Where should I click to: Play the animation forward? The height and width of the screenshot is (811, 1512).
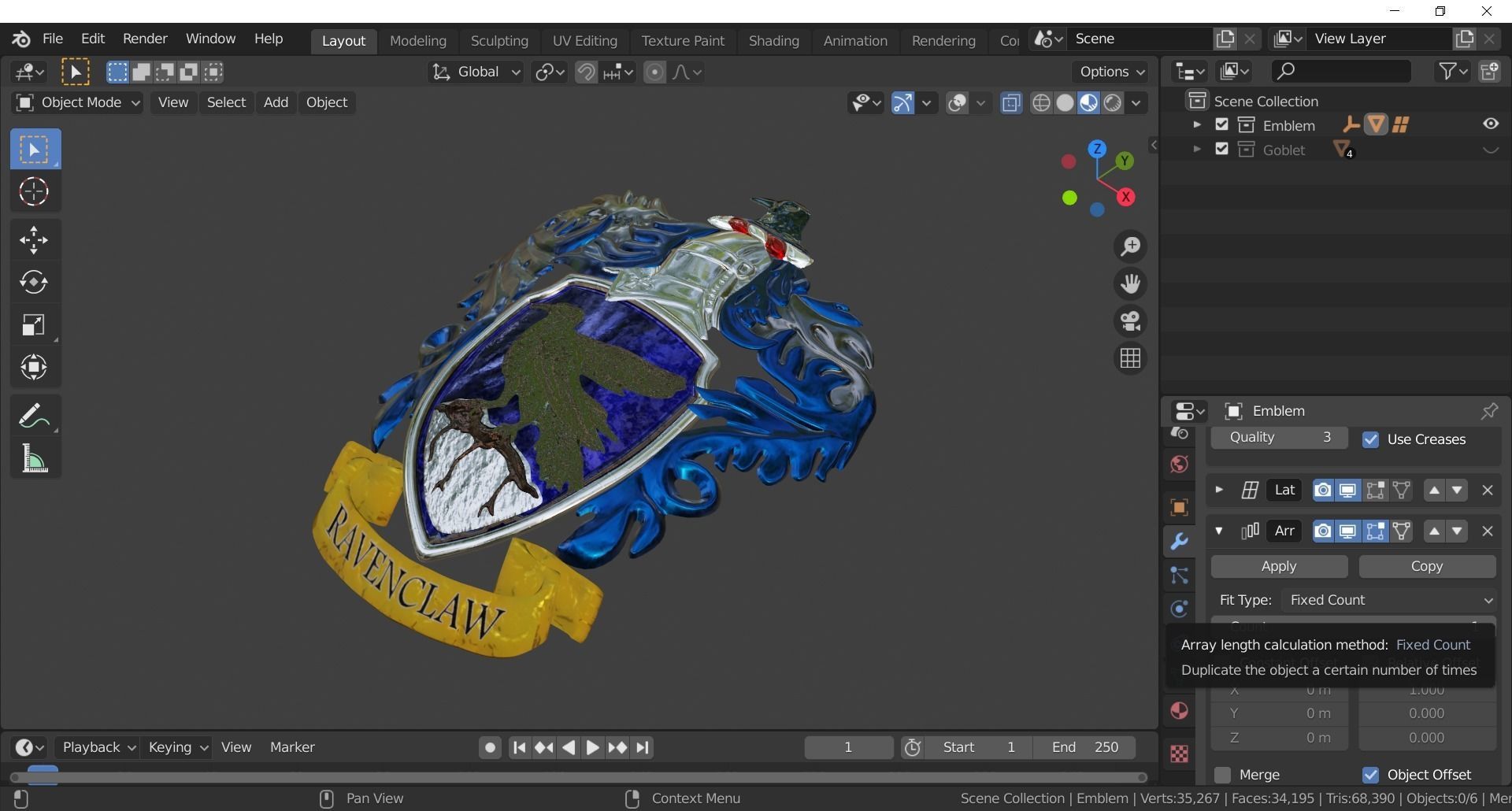[x=593, y=747]
